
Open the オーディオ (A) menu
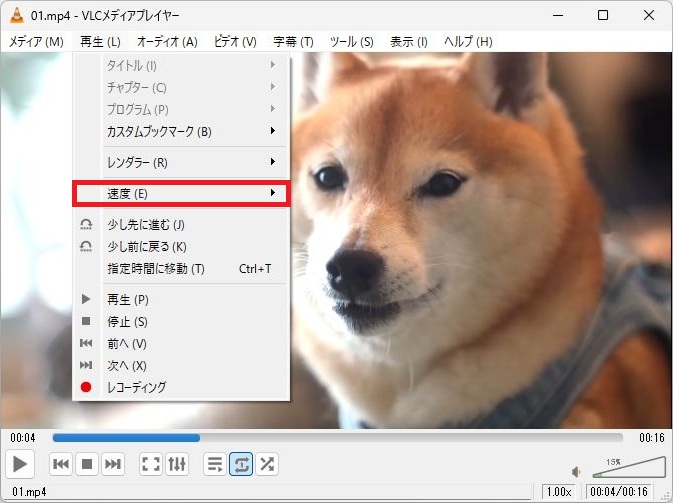pyautogui.click(x=167, y=42)
